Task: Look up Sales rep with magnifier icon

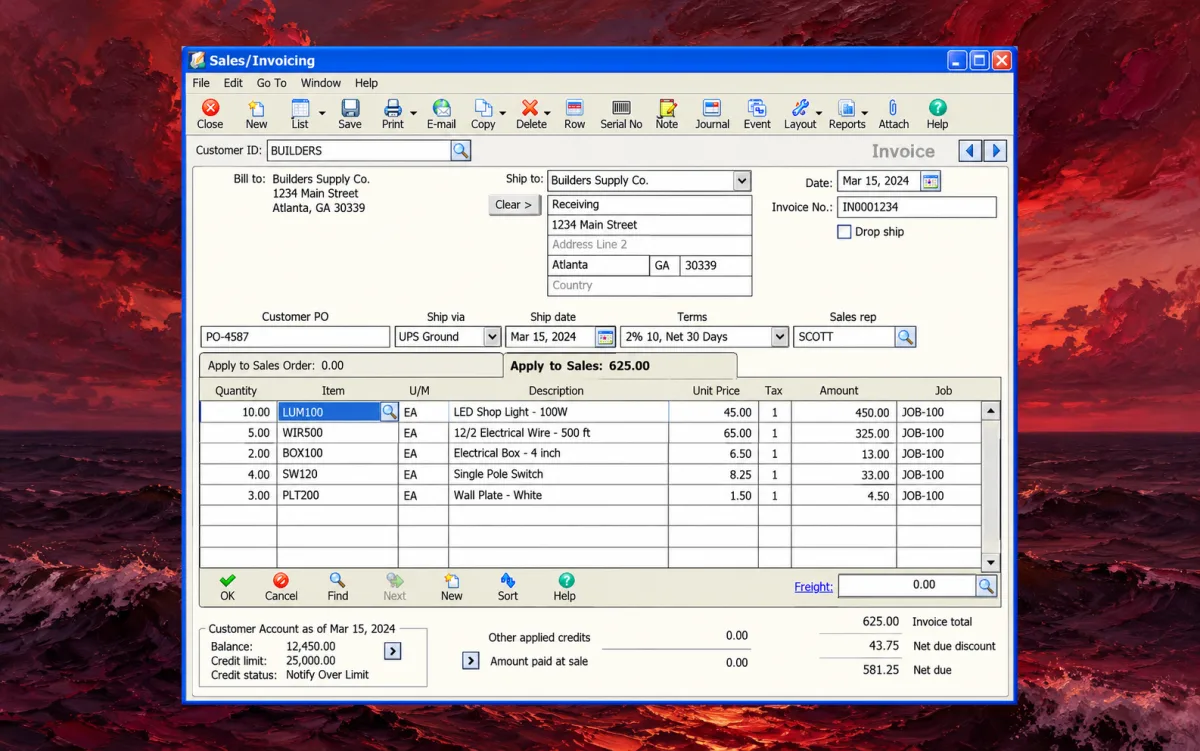Action: [x=905, y=337]
